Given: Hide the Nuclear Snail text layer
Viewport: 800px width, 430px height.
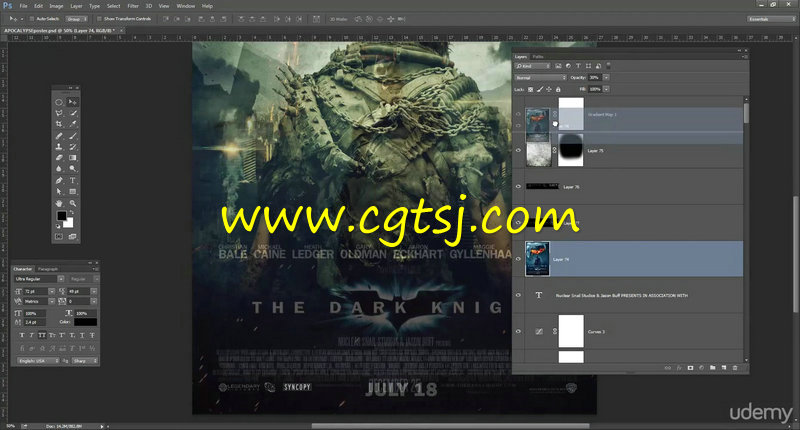Looking at the screenshot, I should [518, 295].
